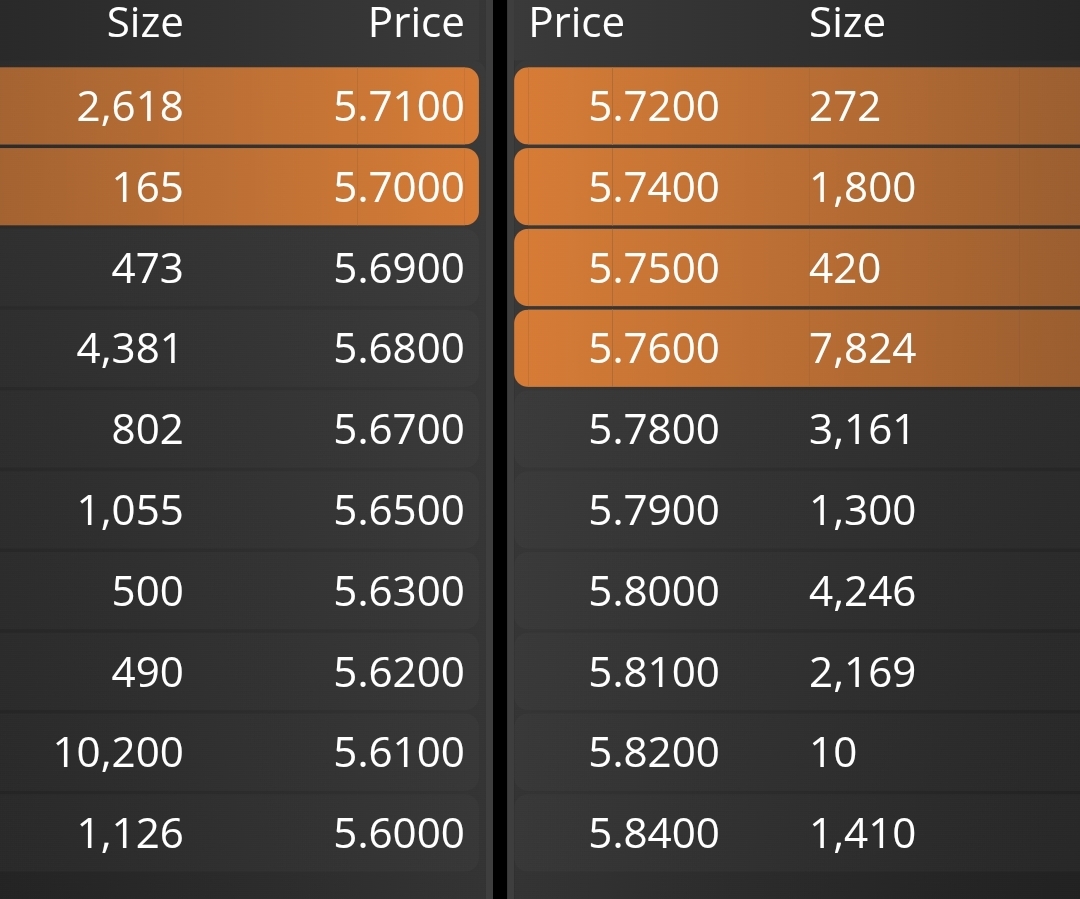Select the highlighted 5.7500 ask row
The height and width of the screenshot is (899, 1080).
click(x=797, y=268)
